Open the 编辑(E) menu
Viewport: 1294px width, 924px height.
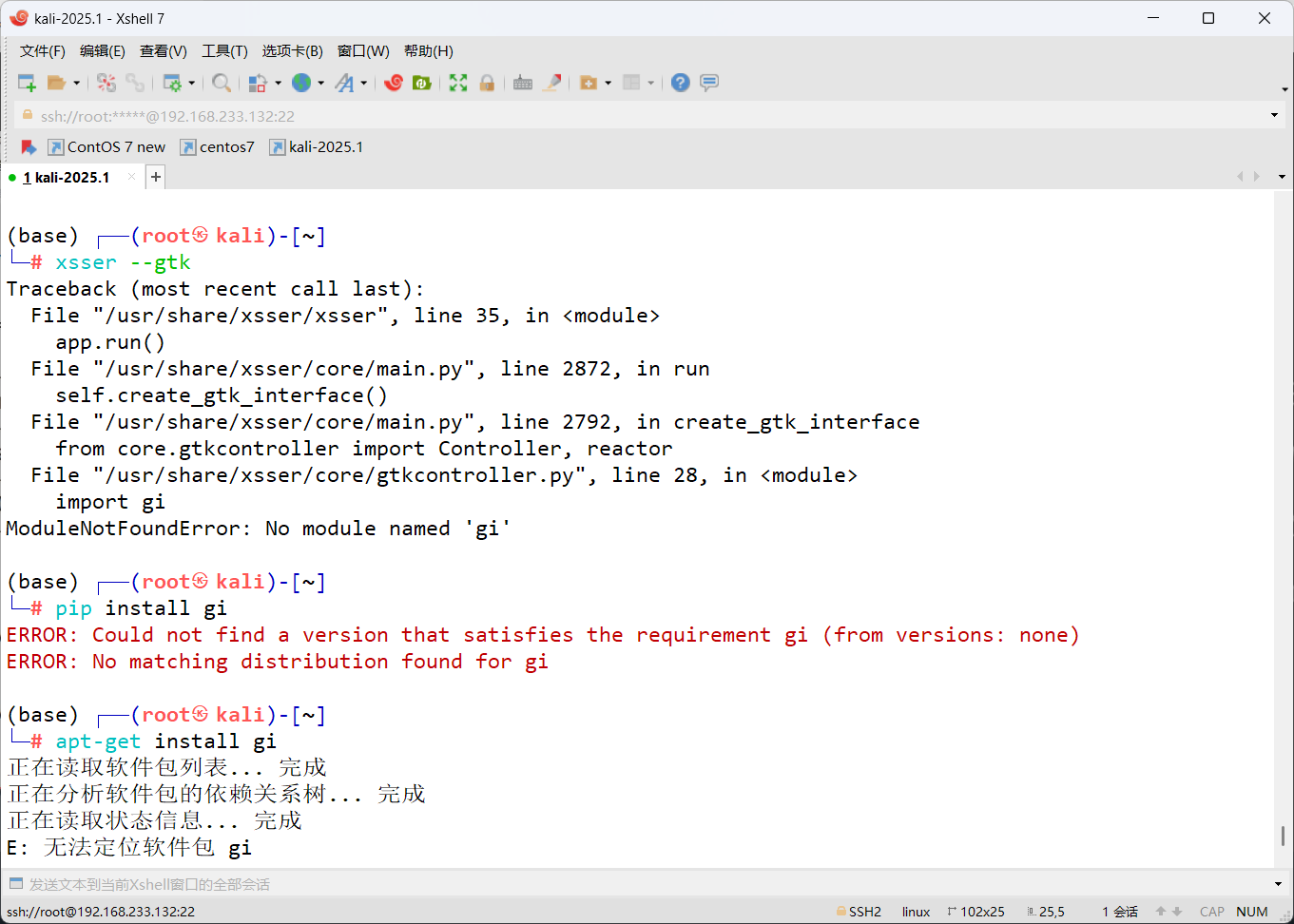tap(103, 51)
